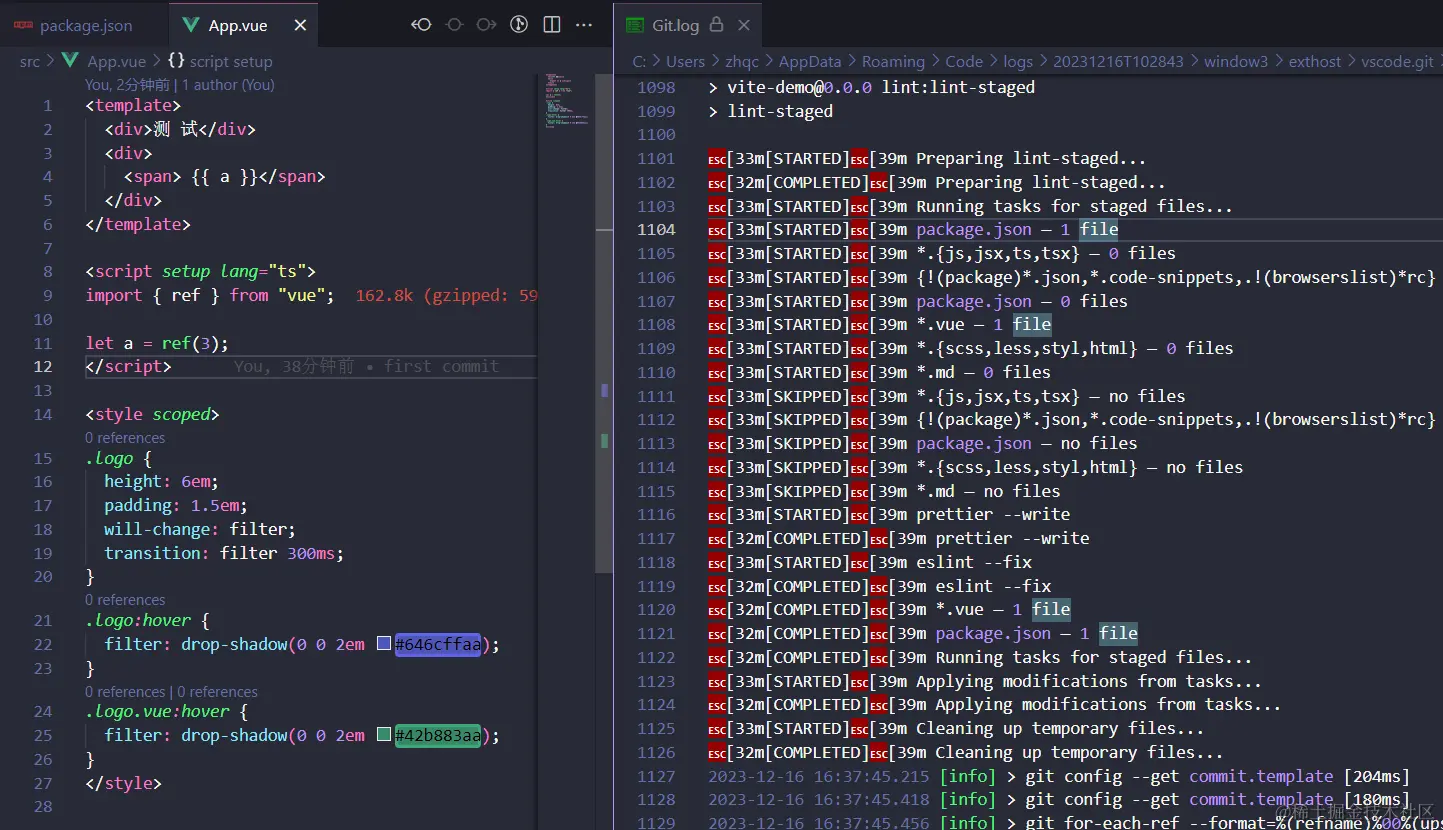Viewport: 1443px width, 830px height.
Task: Click the "<style scoped>" line
Action: pos(152,414)
